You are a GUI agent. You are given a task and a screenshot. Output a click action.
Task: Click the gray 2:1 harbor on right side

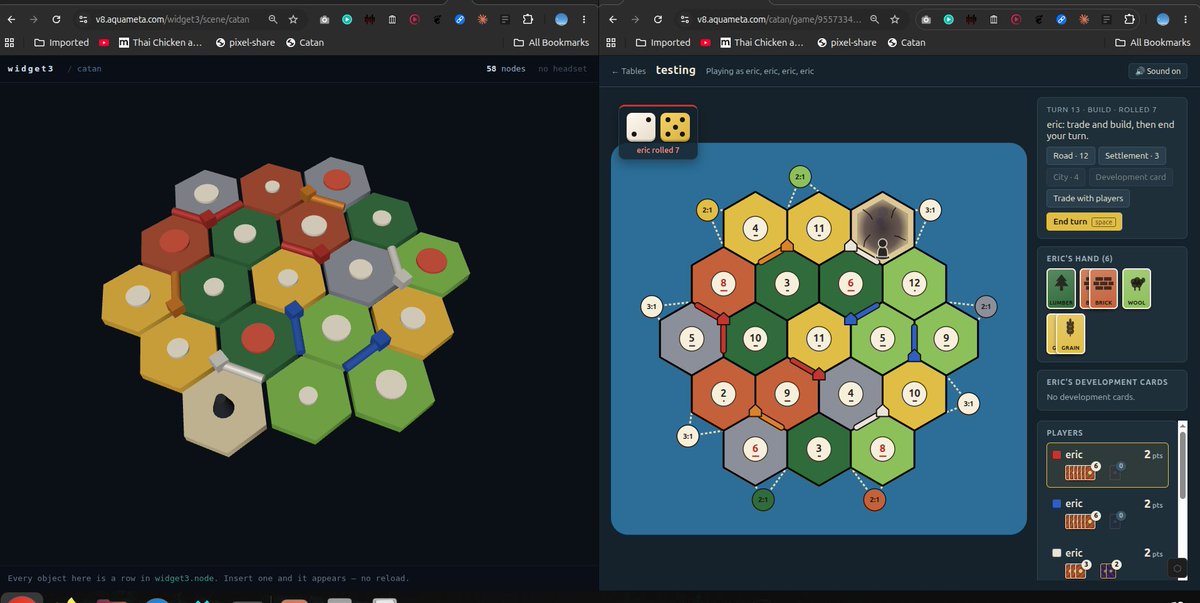(x=985, y=306)
